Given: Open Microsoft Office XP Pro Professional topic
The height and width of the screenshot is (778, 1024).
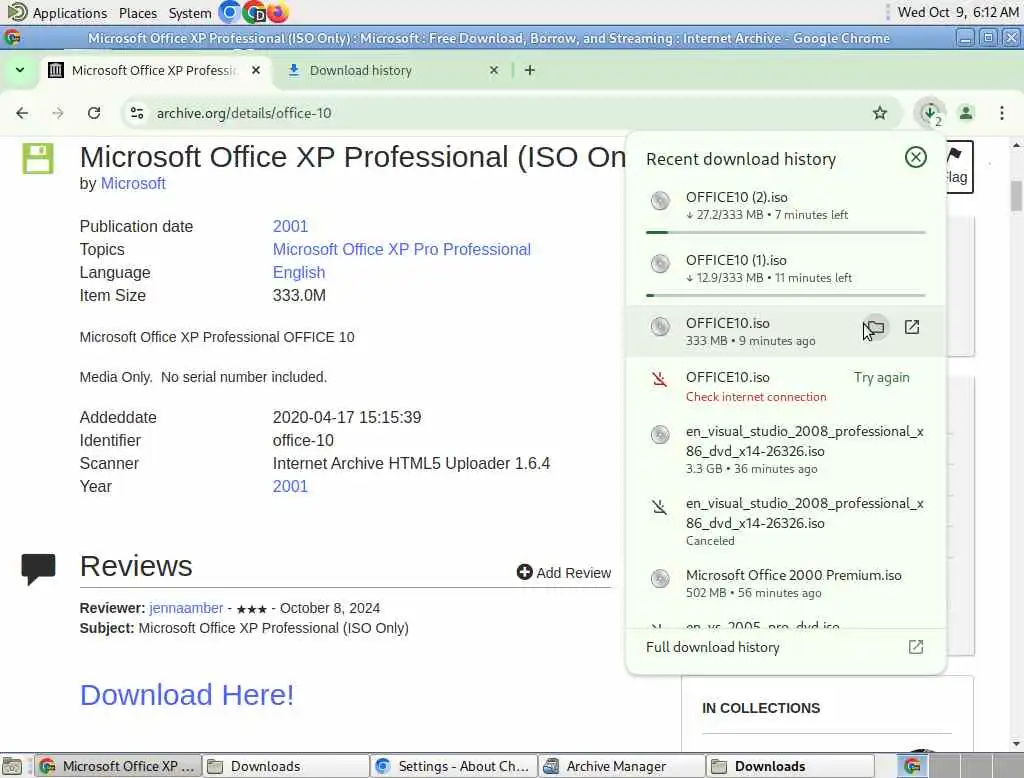Looking at the screenshot, I should [402, 250].
